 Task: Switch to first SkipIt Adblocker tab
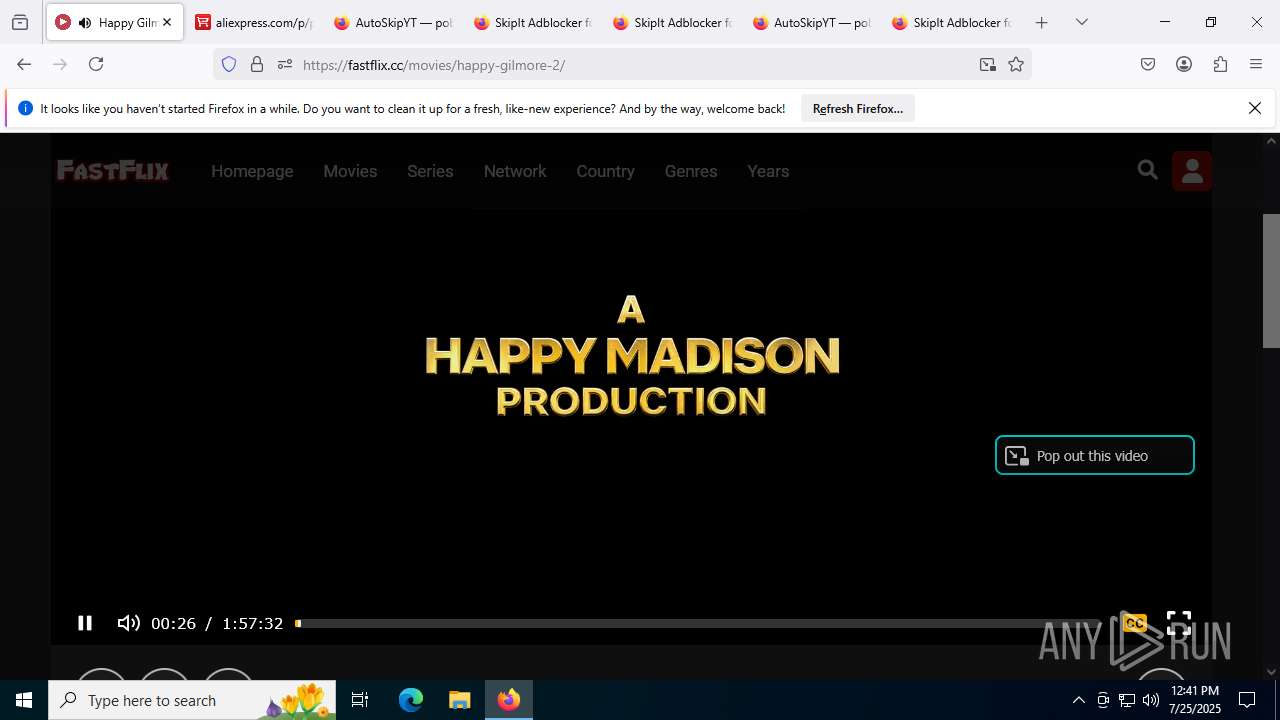coord(533,22)
